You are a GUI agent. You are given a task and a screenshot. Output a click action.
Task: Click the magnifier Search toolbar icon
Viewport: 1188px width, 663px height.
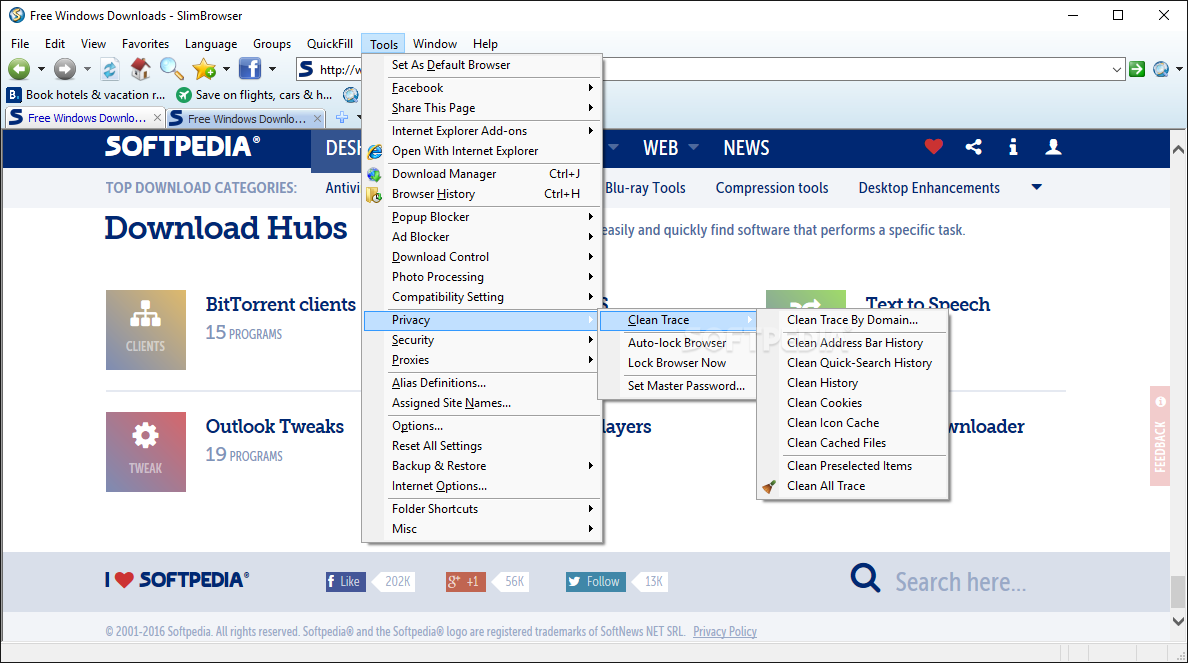(x=171, y=69)
